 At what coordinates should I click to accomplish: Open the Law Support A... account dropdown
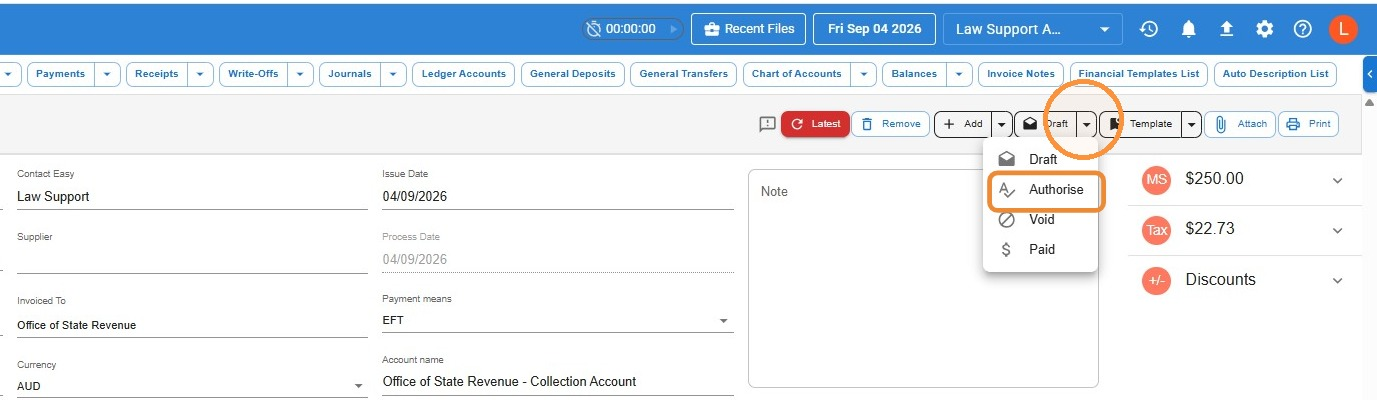pyautogui.click(x=1032, y=29)
